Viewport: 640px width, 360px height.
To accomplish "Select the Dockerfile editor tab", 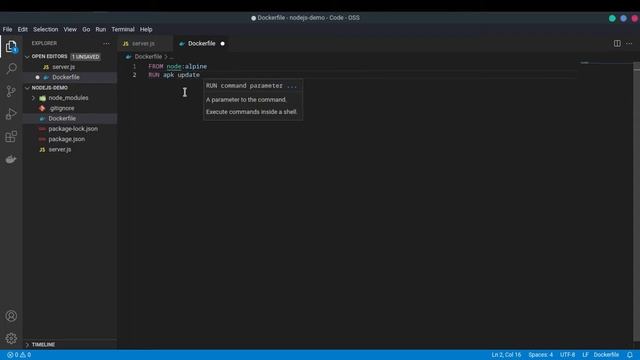I will pos(202,44).
